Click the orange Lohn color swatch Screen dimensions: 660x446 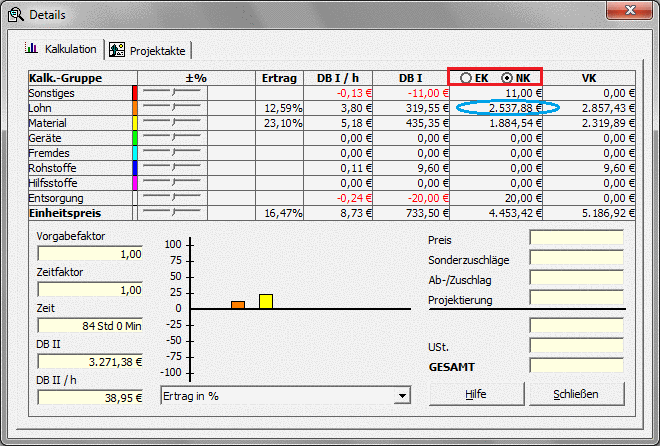coord(135,108)
